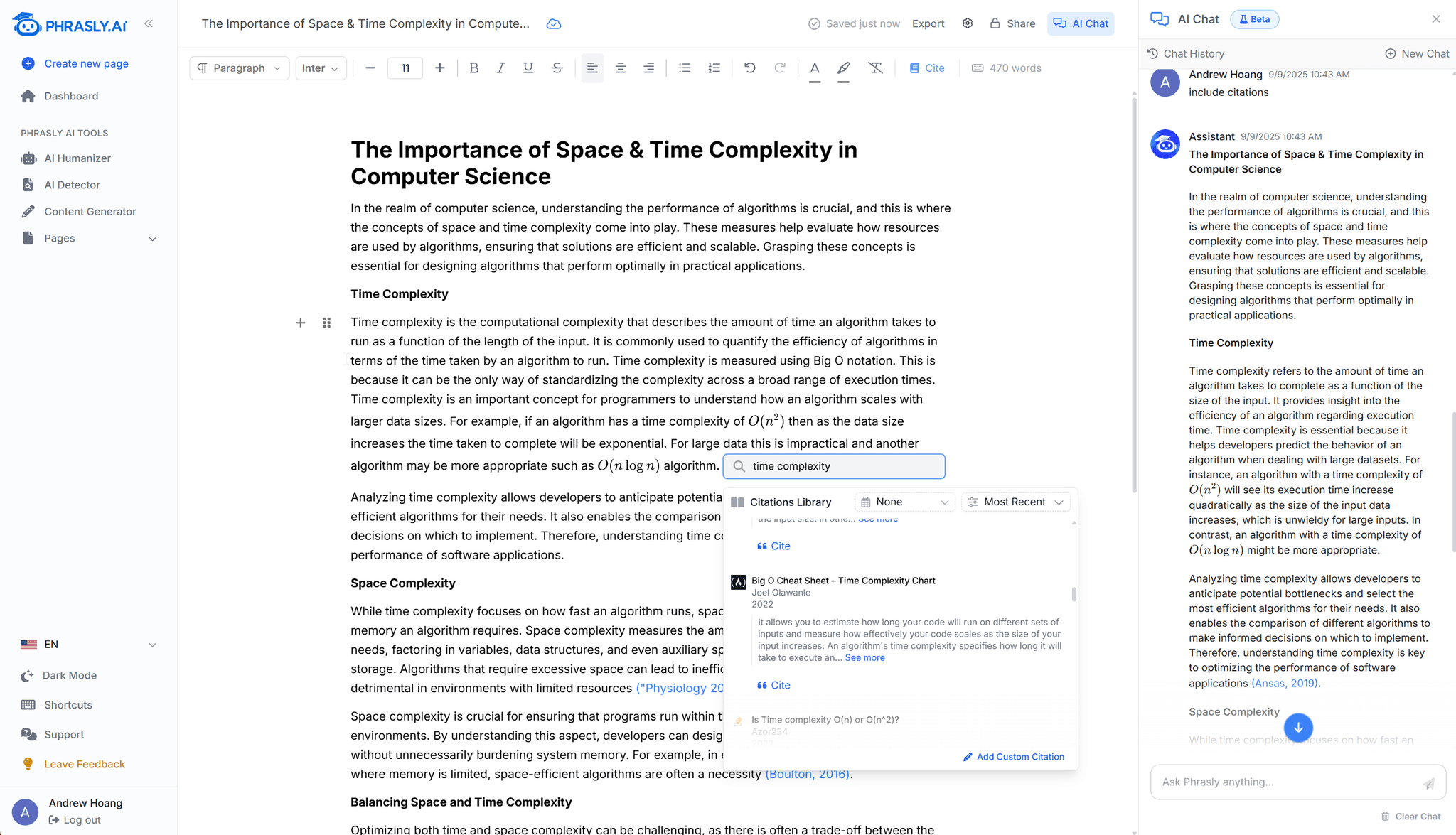Image resolution: width=1456 pixels, height=835 pixels.
Task: Click the Cite toolbar button
Action: 927,68
